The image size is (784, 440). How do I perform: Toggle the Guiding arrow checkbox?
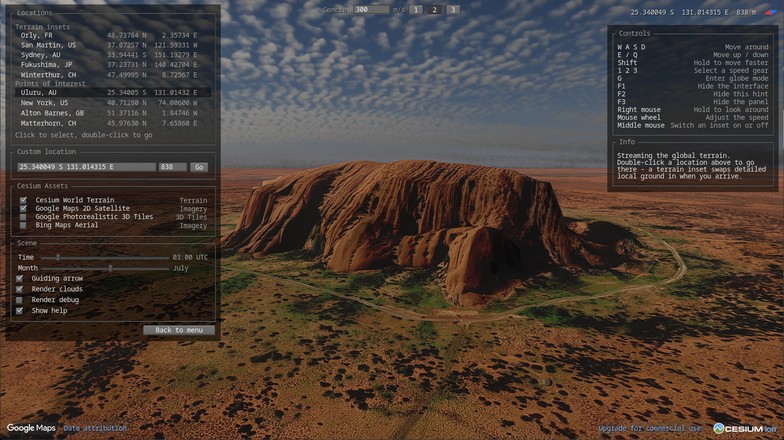[x=20, y=278]
